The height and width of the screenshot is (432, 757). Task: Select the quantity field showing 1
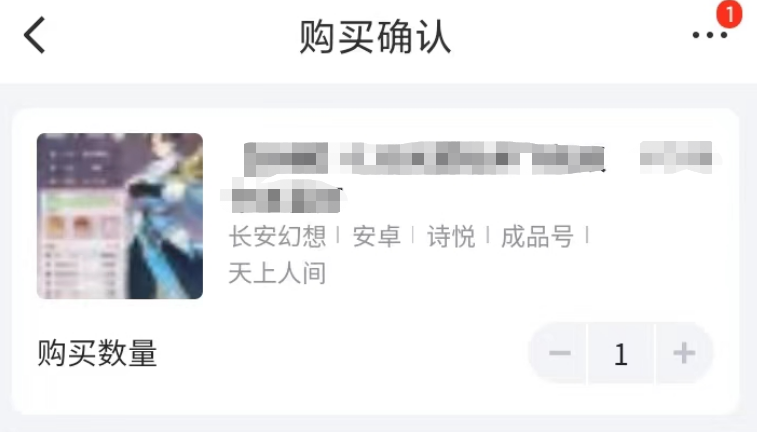pyautogui.click(x=621, y=353)
